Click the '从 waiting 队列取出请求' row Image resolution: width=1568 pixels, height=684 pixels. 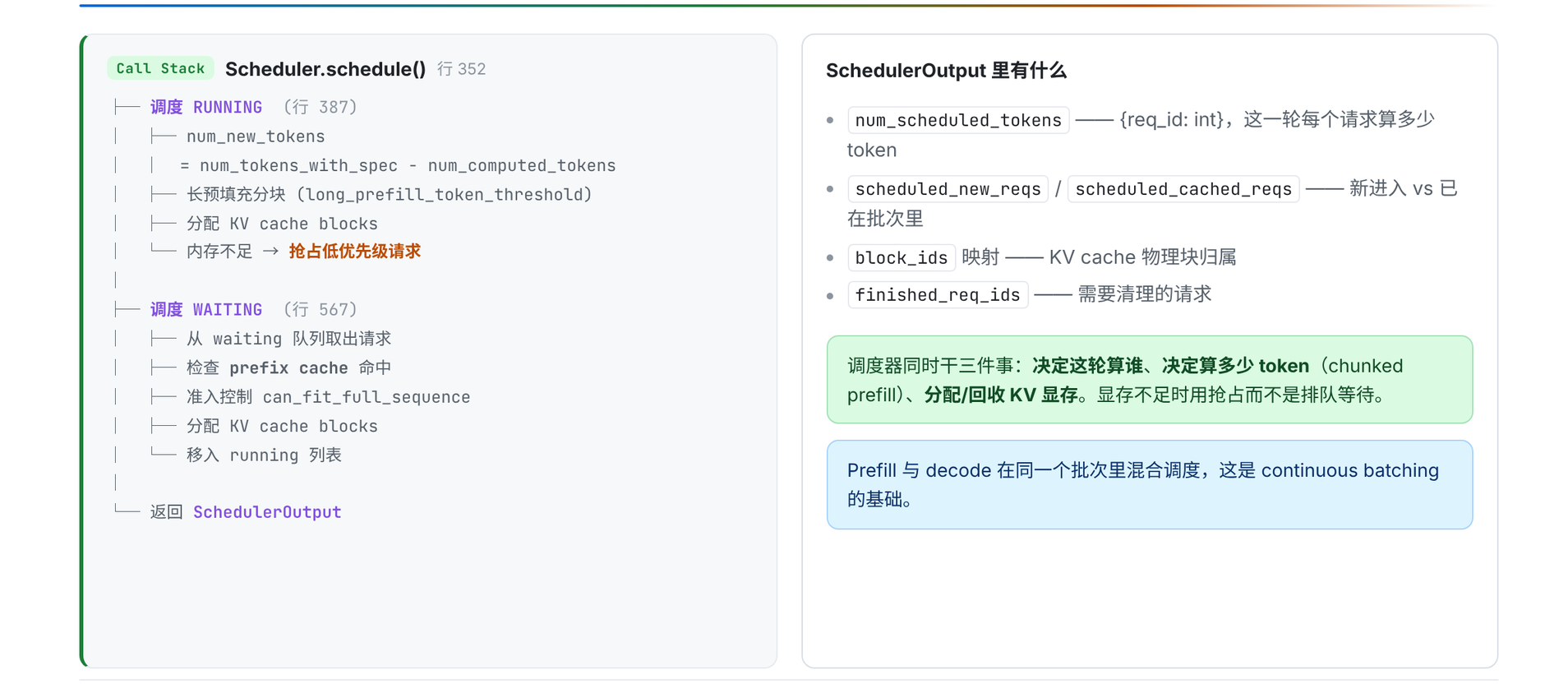(288, 339)
